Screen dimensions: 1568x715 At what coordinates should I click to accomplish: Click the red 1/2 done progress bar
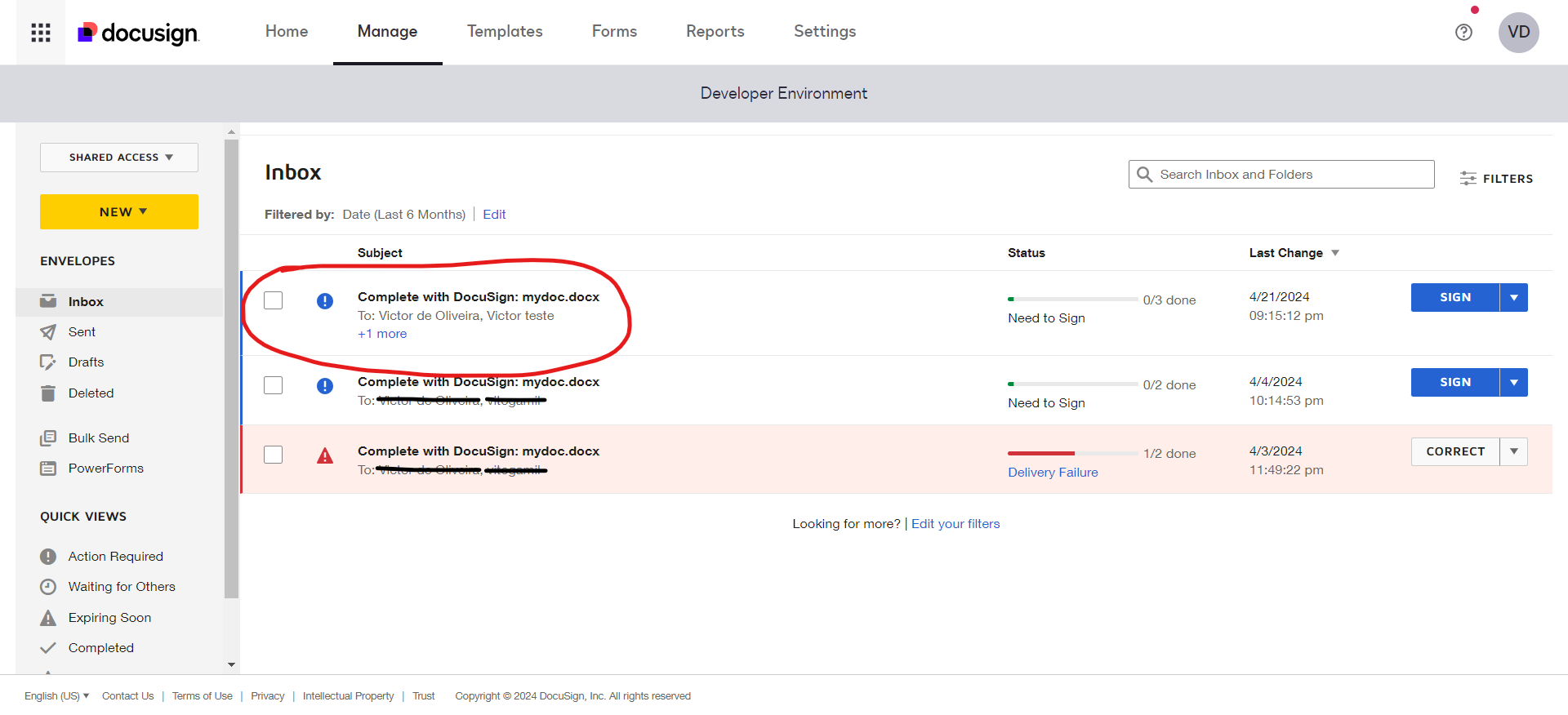[x=1073, y=453]
